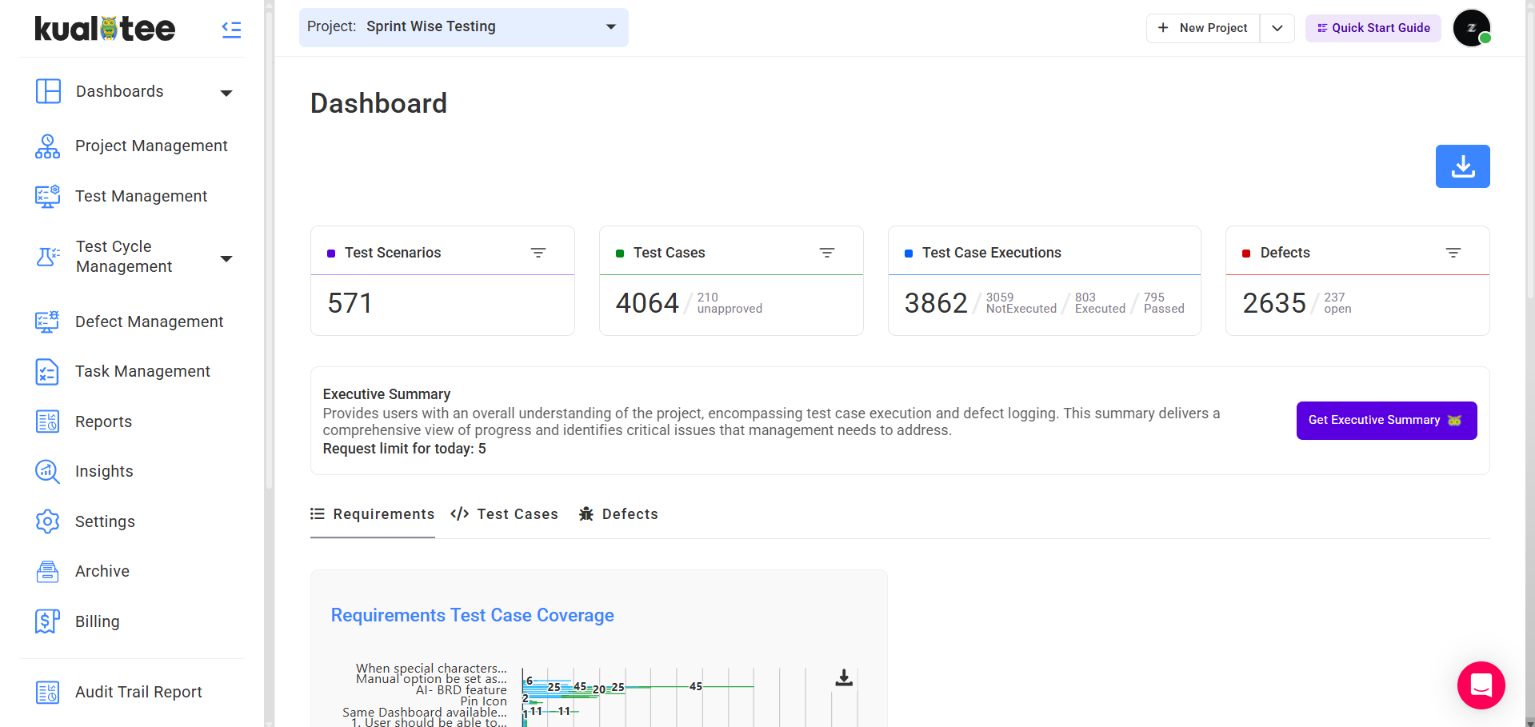The height and width of the screenshot is (727, 1535).
Task: Go to Insights in the sidebar
Action: (103, 471)
